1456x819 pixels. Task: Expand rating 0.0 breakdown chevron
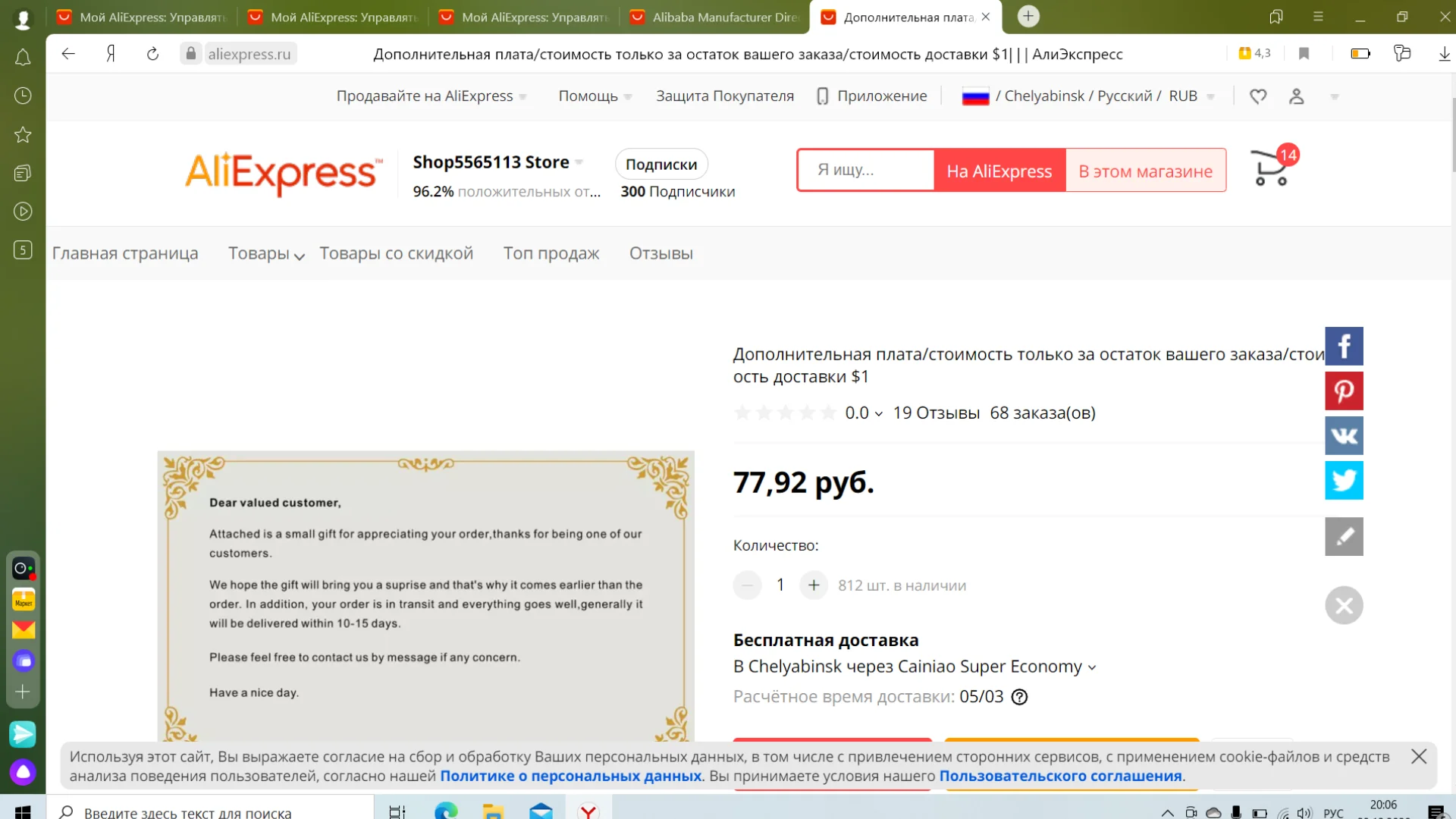click(878, 414)
